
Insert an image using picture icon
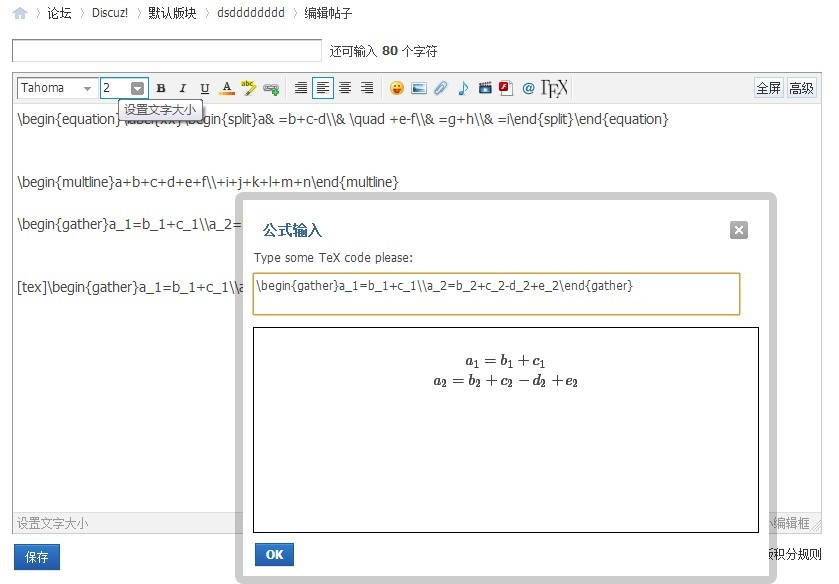[418, 88]
